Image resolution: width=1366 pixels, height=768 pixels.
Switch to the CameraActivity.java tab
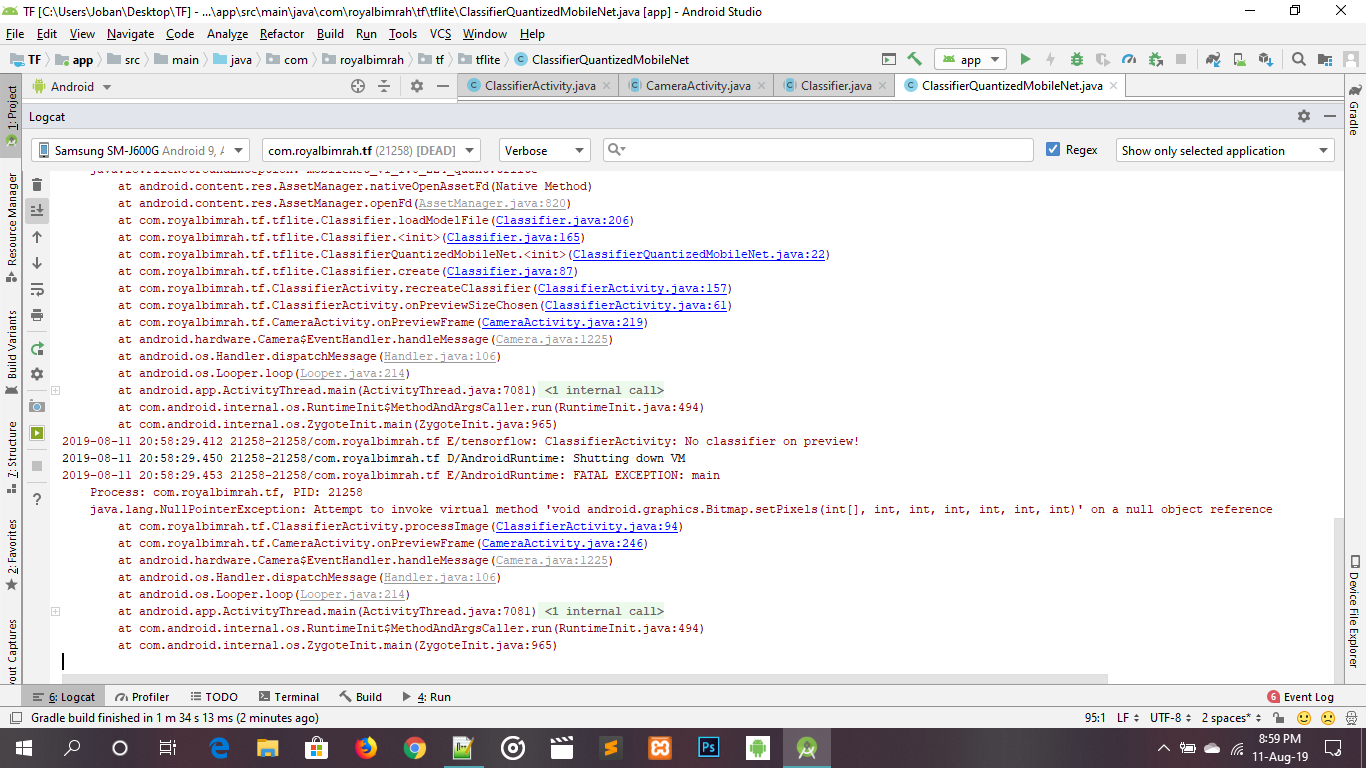coord(697,86)
